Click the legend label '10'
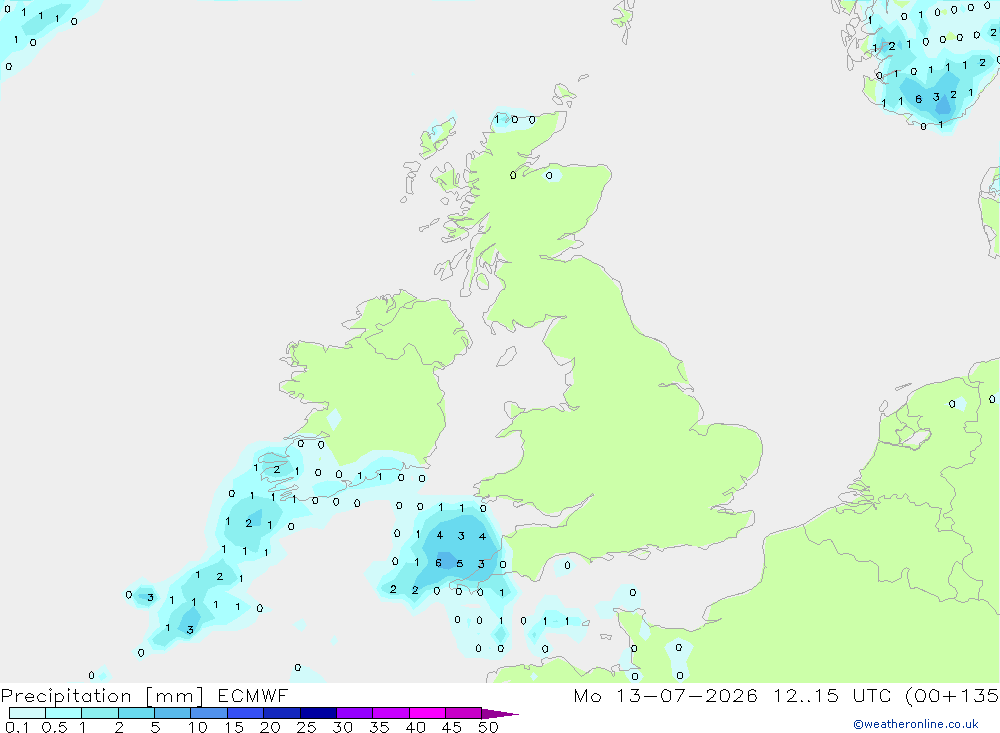 coord(198,727)
